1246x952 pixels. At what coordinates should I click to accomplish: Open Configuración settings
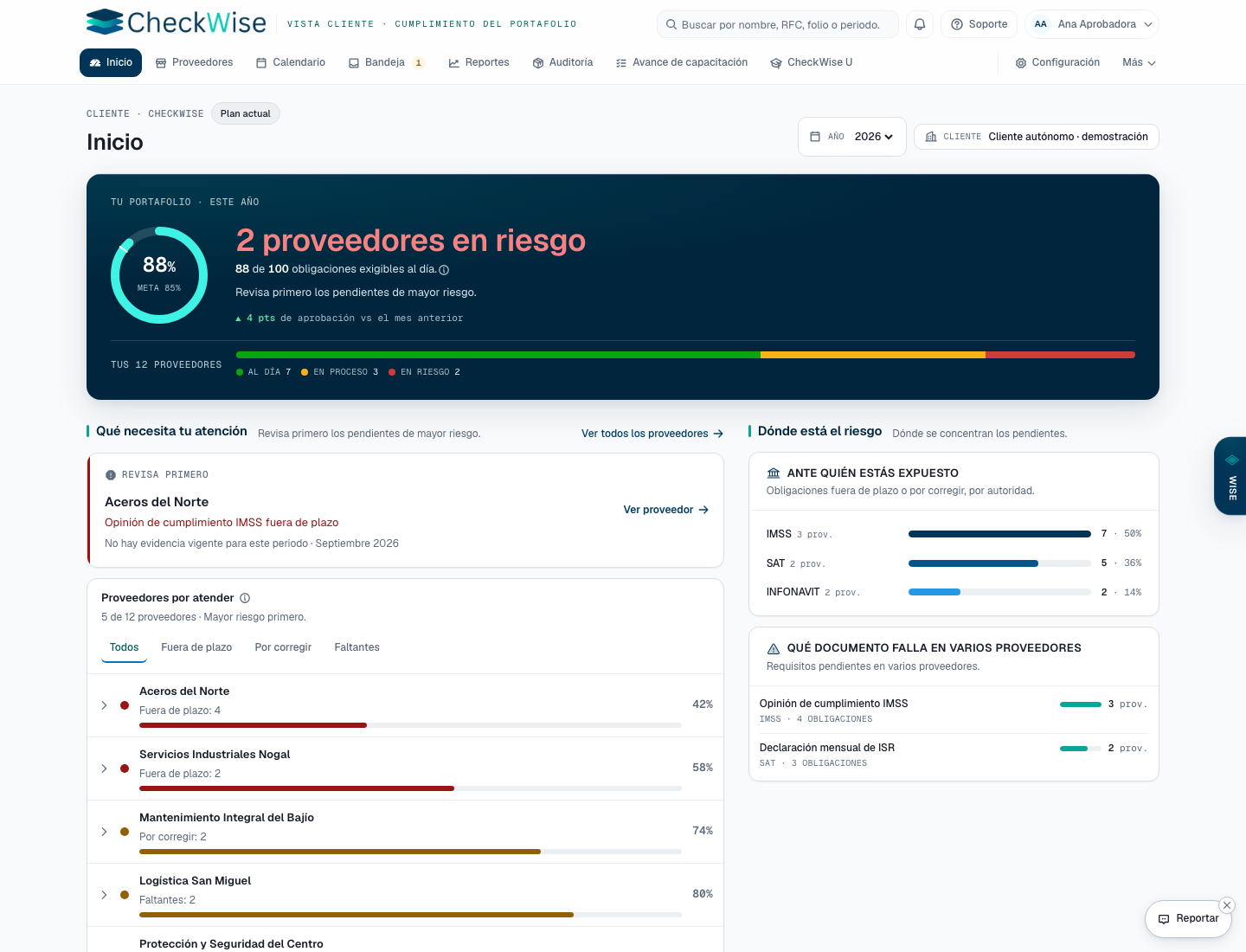[x=1057, y=62]
